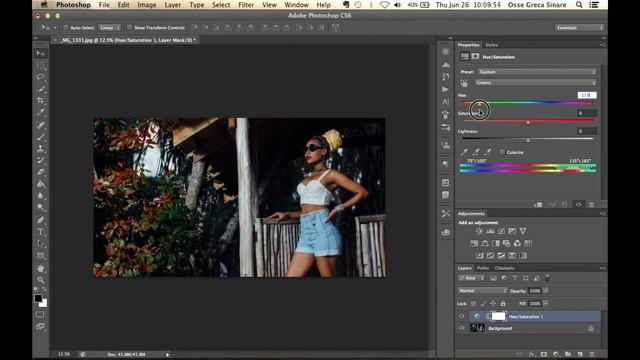Select the Background layer thumbnail

point(478,328)
